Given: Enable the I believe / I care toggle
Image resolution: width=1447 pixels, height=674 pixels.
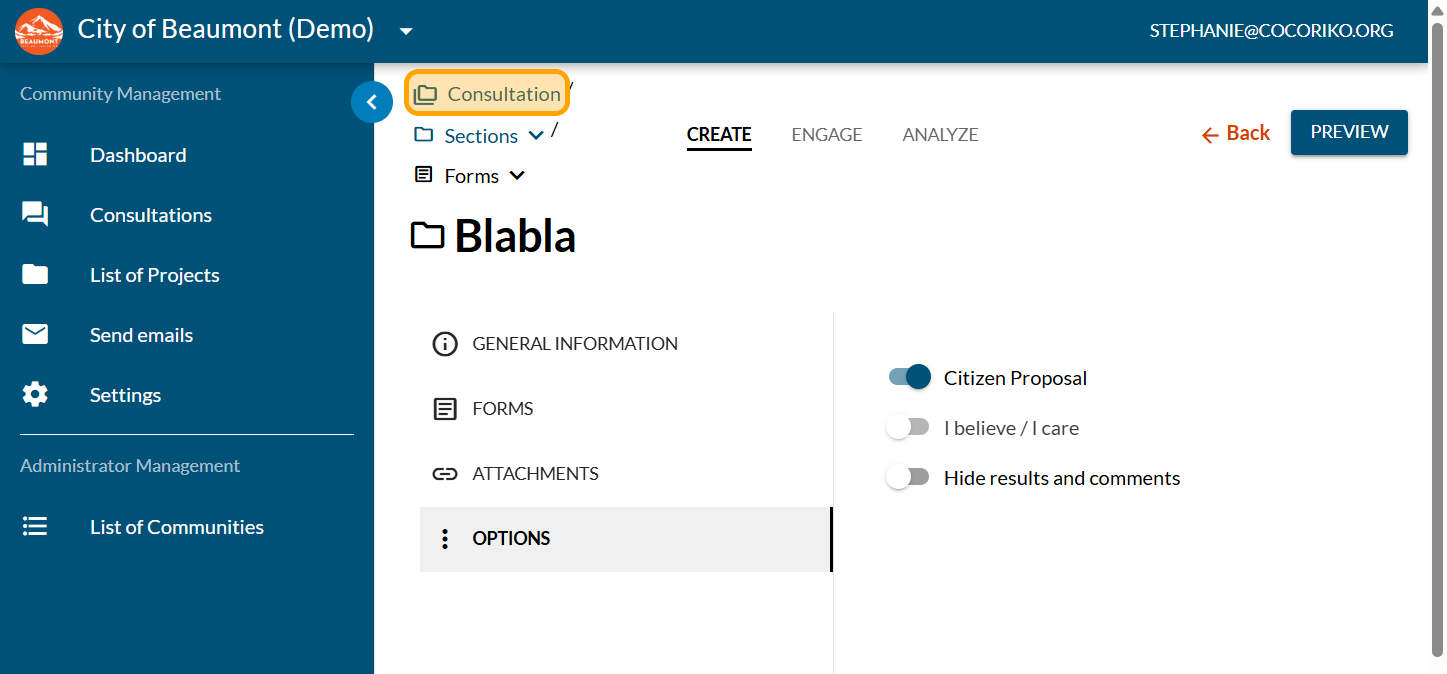Looking at the screenshot, I should pos(909,428).
